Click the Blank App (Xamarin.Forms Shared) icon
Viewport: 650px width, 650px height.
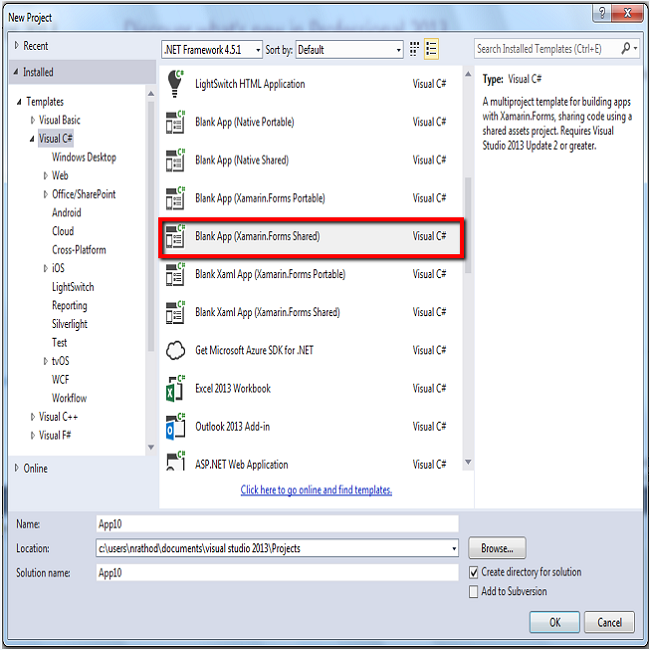click(175, 236)
